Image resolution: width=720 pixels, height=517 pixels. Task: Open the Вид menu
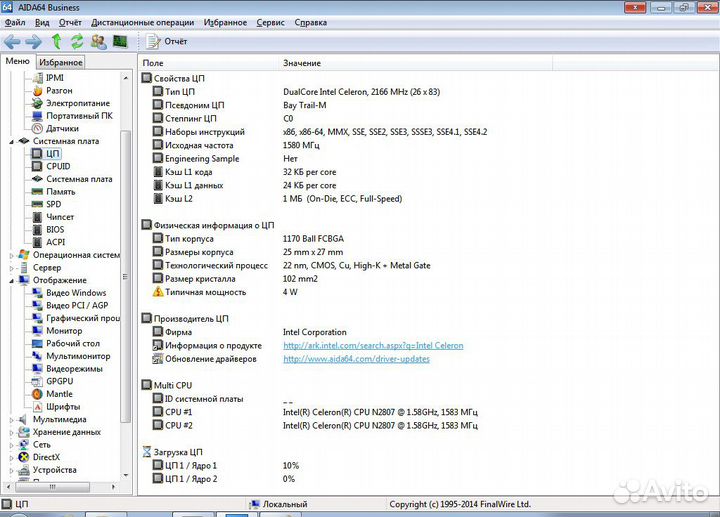click(x=42, y=22)
